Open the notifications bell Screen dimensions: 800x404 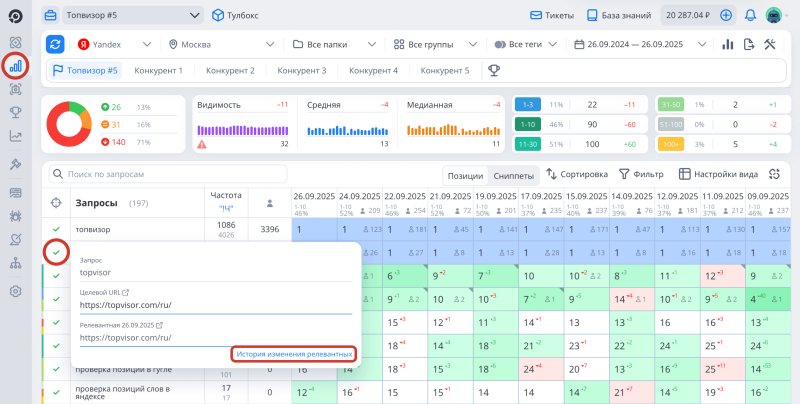click(x=750, y=15)
